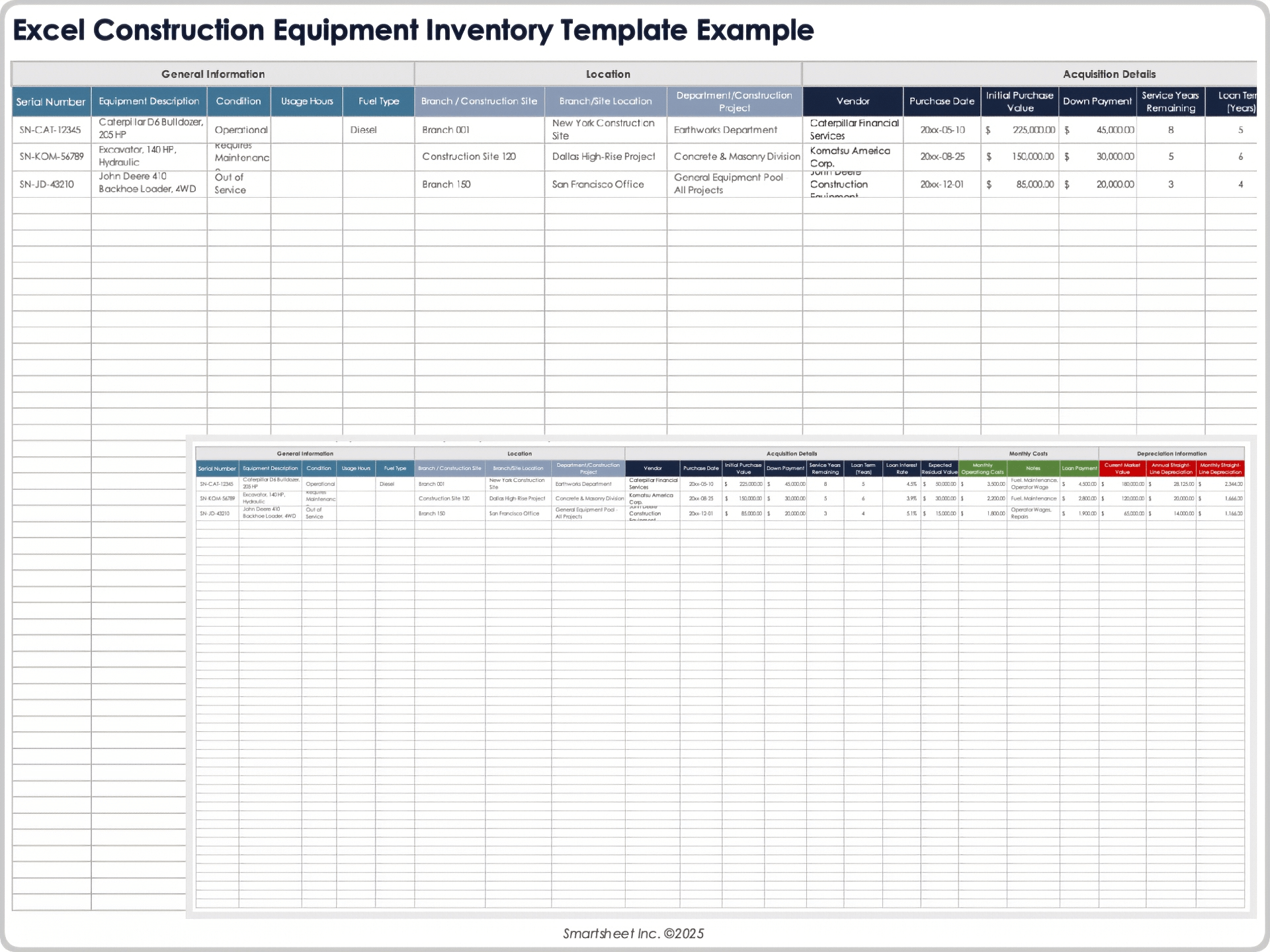This screenshot has width=1270, height=952.
Task: Click the Service Years Remaining header
Action: point(1170,101)
